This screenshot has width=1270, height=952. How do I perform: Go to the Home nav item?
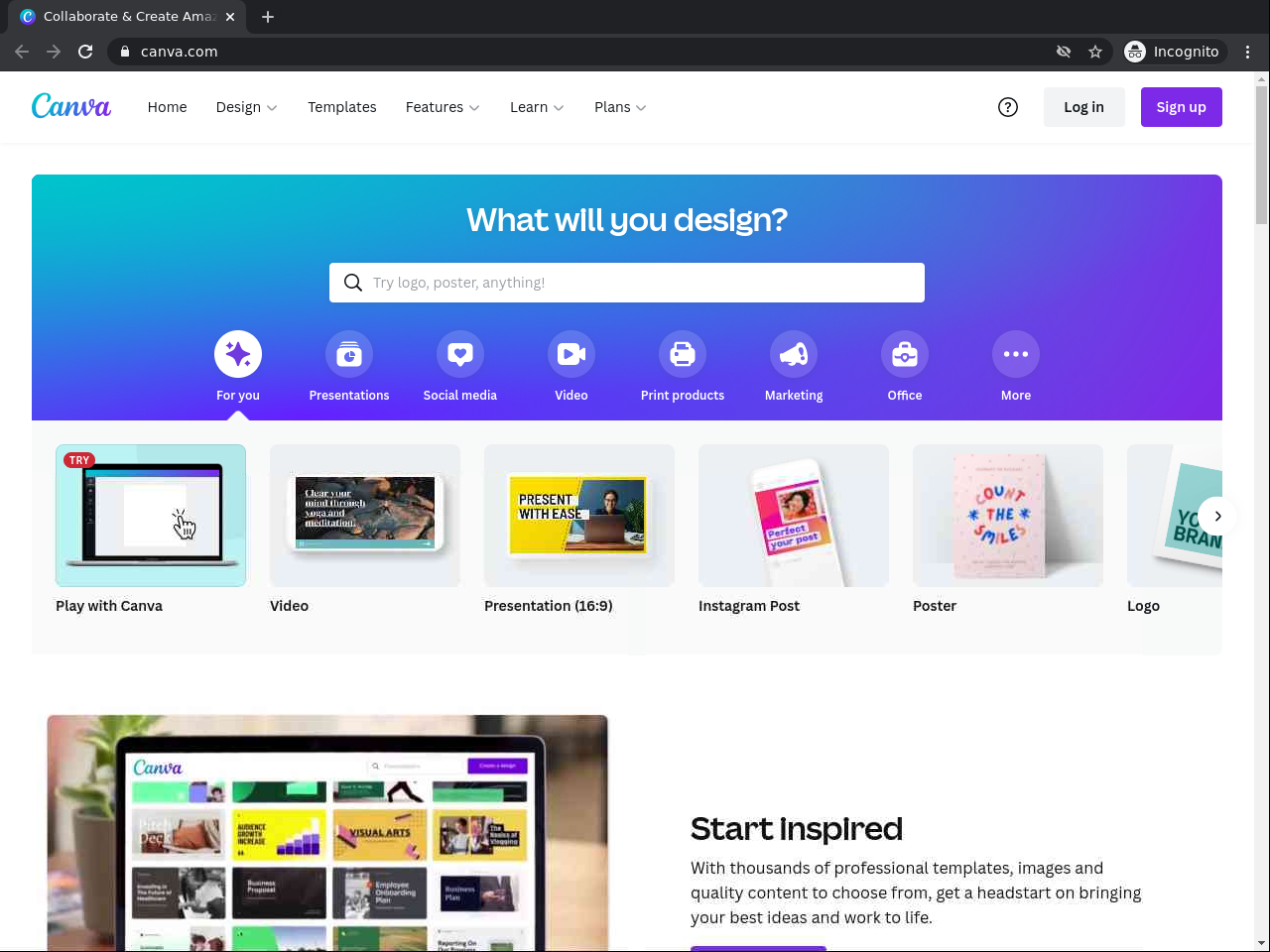tap(167, 107)
